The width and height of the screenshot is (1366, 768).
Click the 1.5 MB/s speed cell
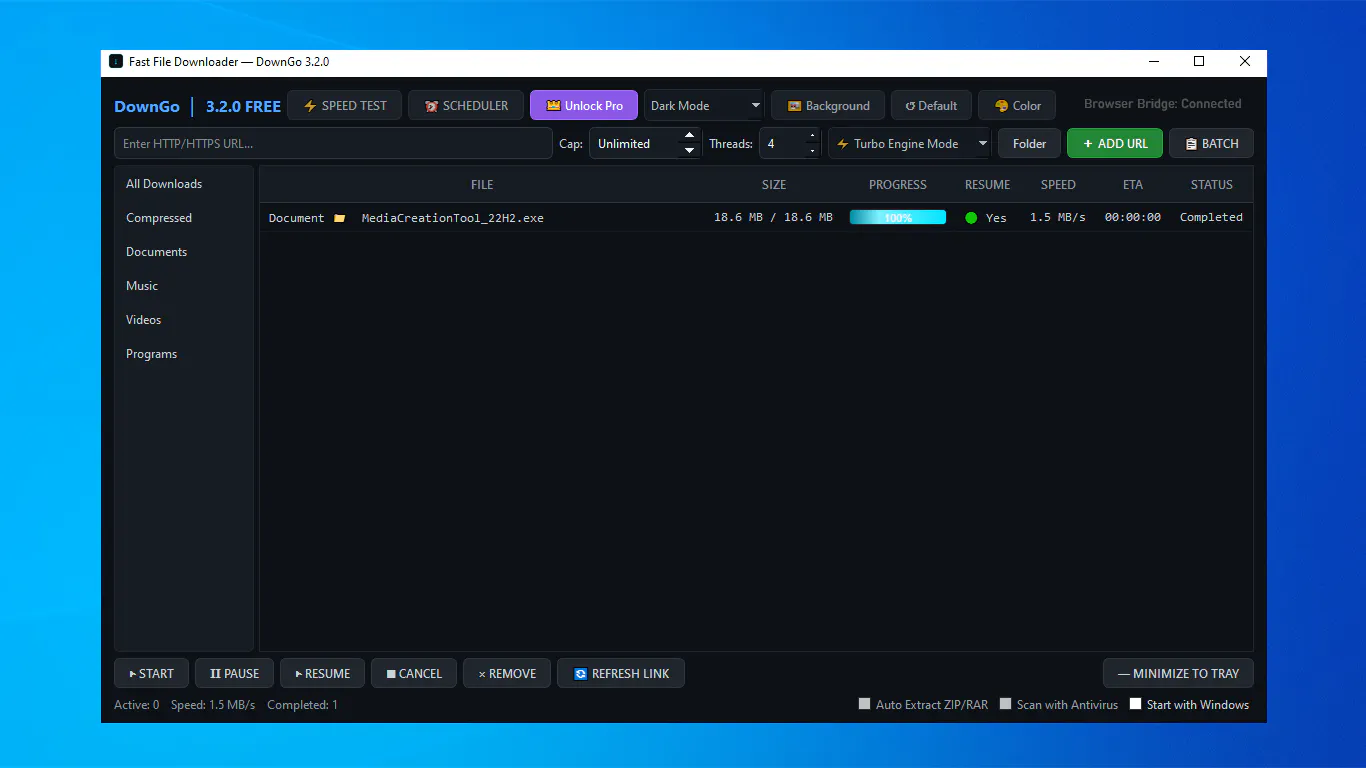[x=1058, y=217]
